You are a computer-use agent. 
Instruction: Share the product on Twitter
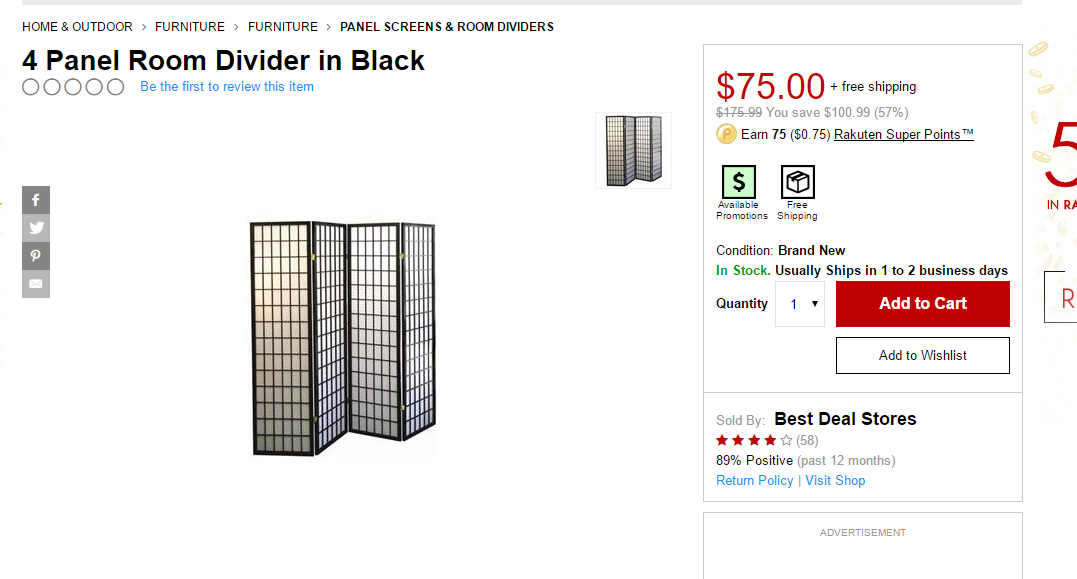click(x=36, y=228)
